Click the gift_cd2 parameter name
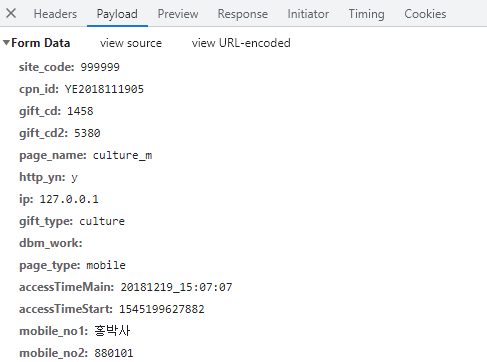 coord(44,133)
